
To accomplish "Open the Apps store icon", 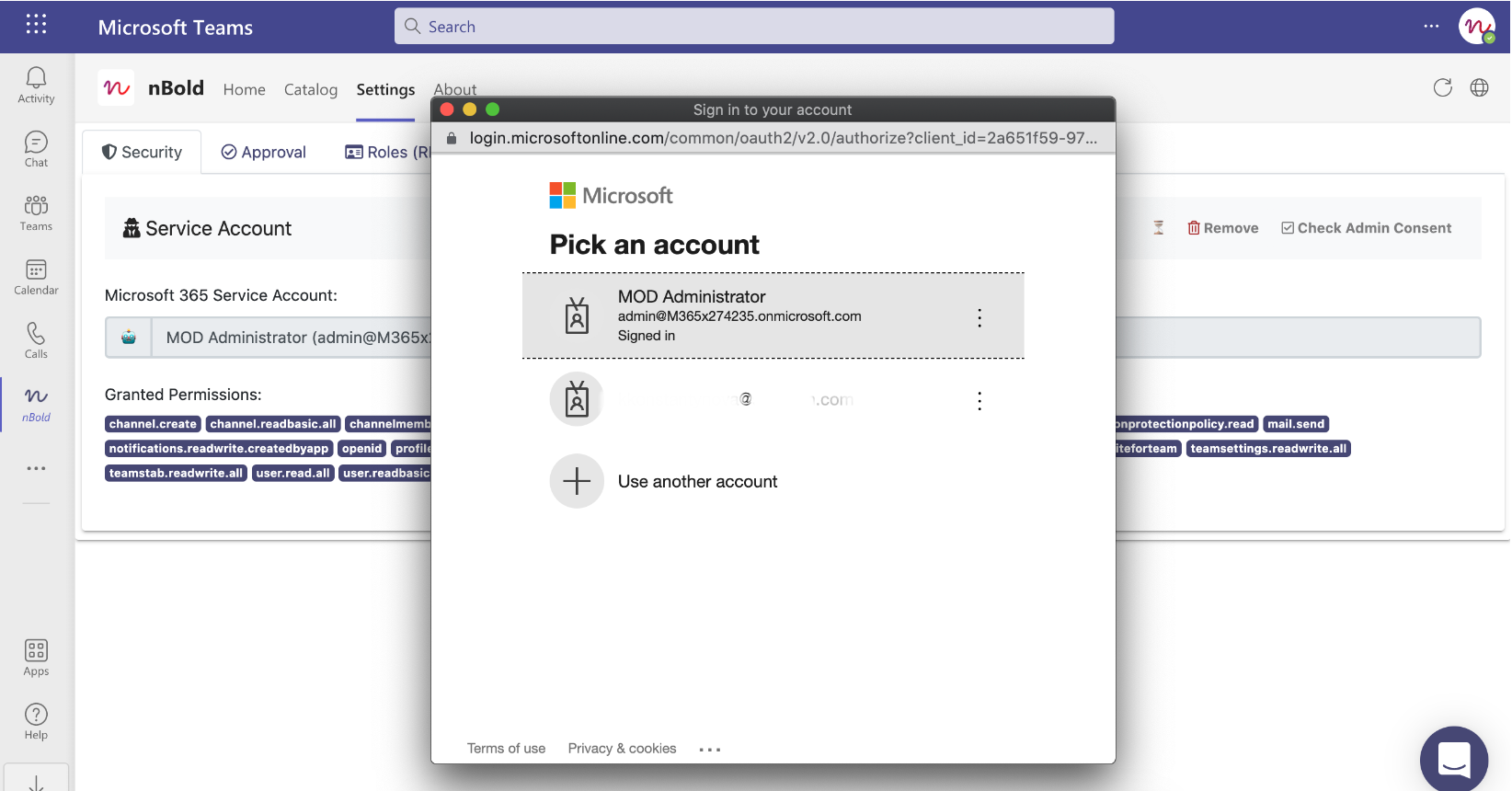I will (36, 658).
